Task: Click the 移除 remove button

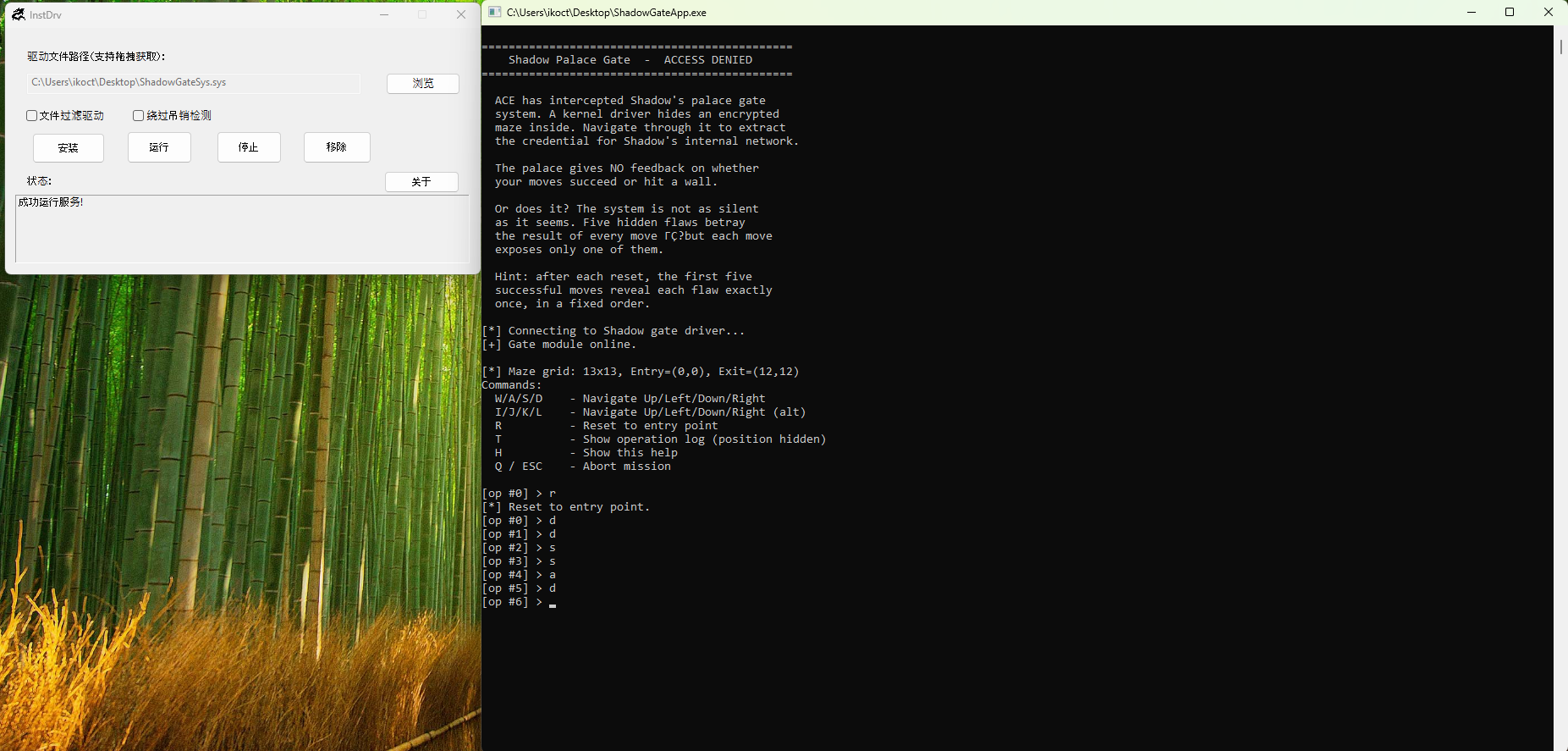Action: click(337, 147)
